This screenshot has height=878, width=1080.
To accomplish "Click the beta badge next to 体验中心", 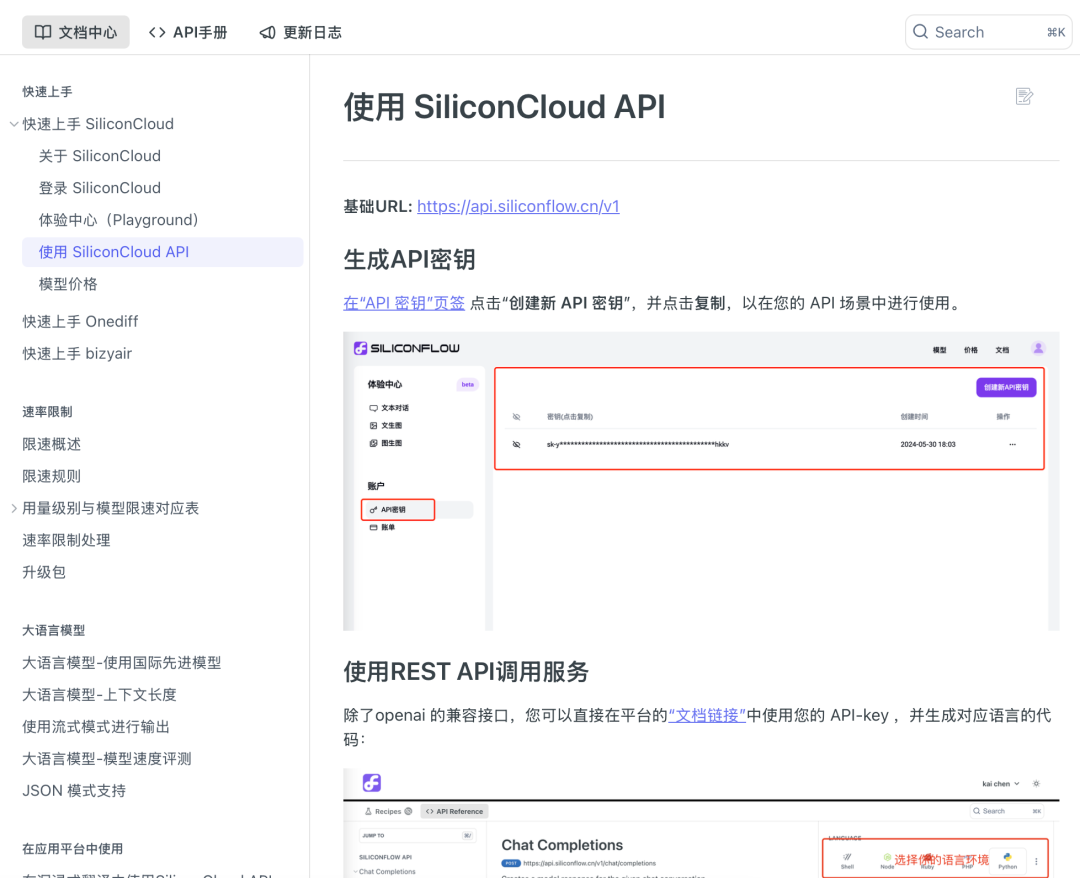I will click(468, 384).
